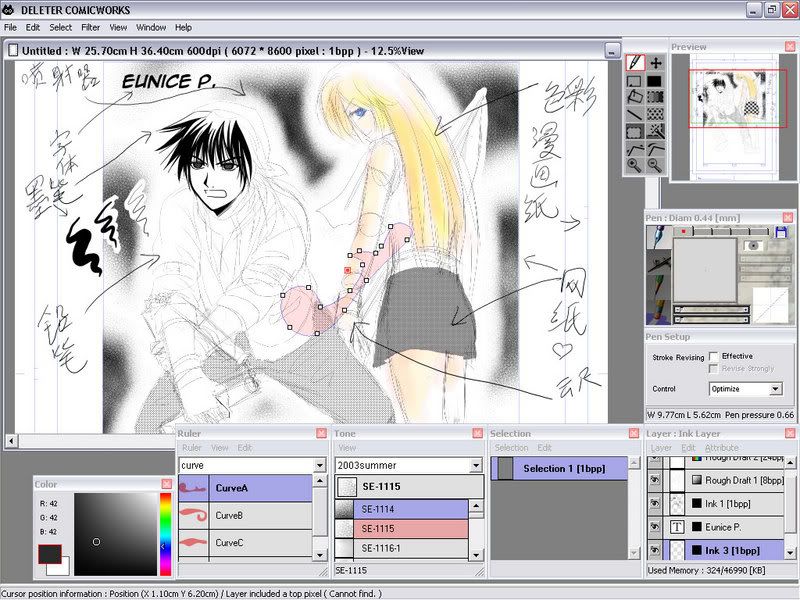Click the Preview panel page thumbnail
Image resolution: width=800 pixels, height=600 pixels.
(x=733, y=117)
